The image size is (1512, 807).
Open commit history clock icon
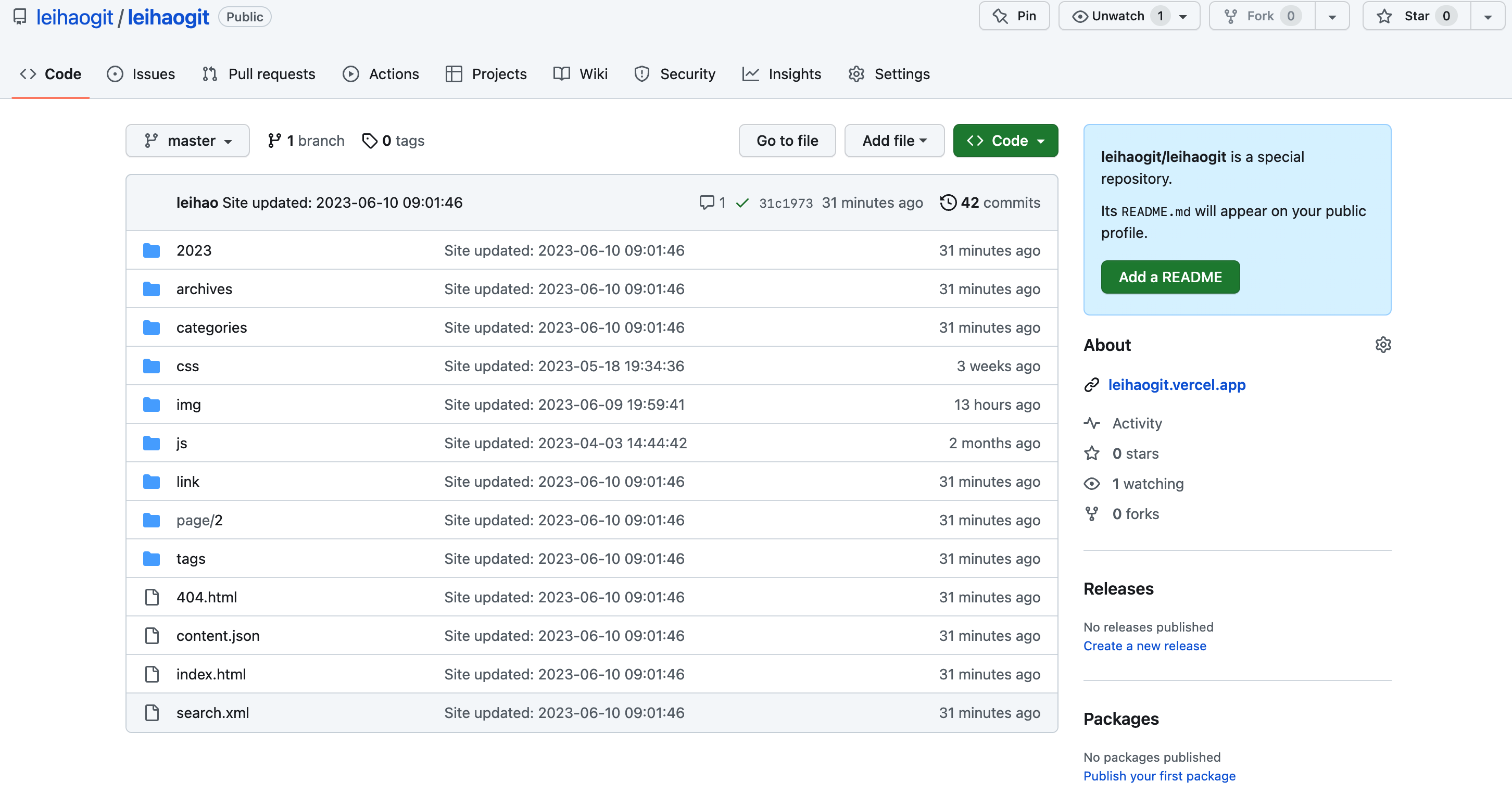point(948,203)
